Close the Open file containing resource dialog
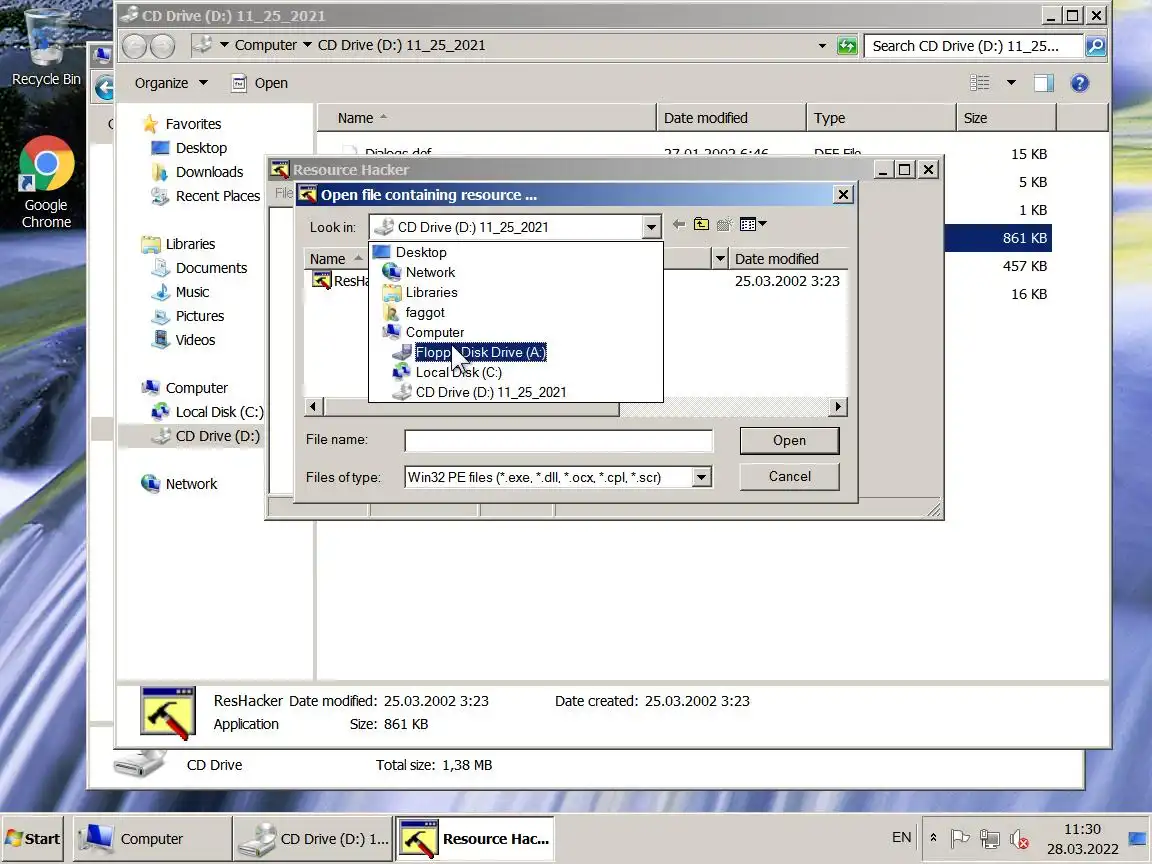Image resolution: width=1152 pixels, height=864 pixels. (x=843, y=195)
